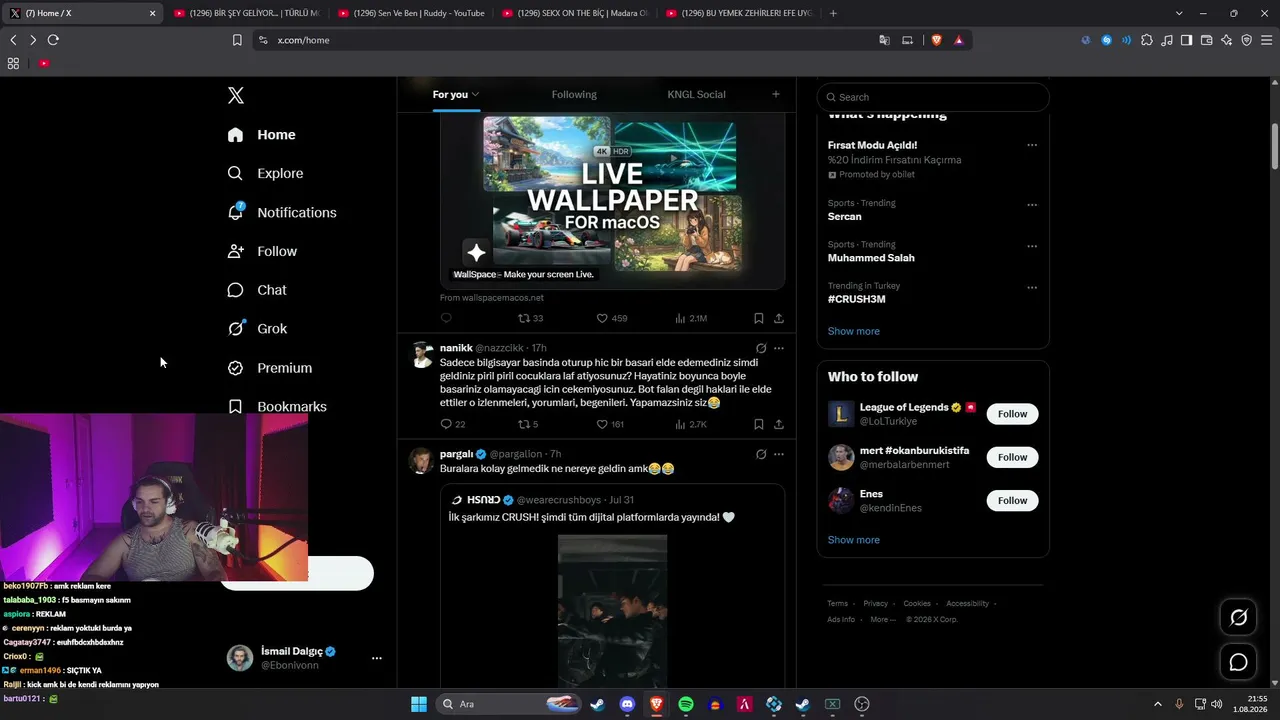Repost the WallSpace live wallpaper post
Image resolution: width=1280 pixels, height=720 pixels.
tap(523, 318)
